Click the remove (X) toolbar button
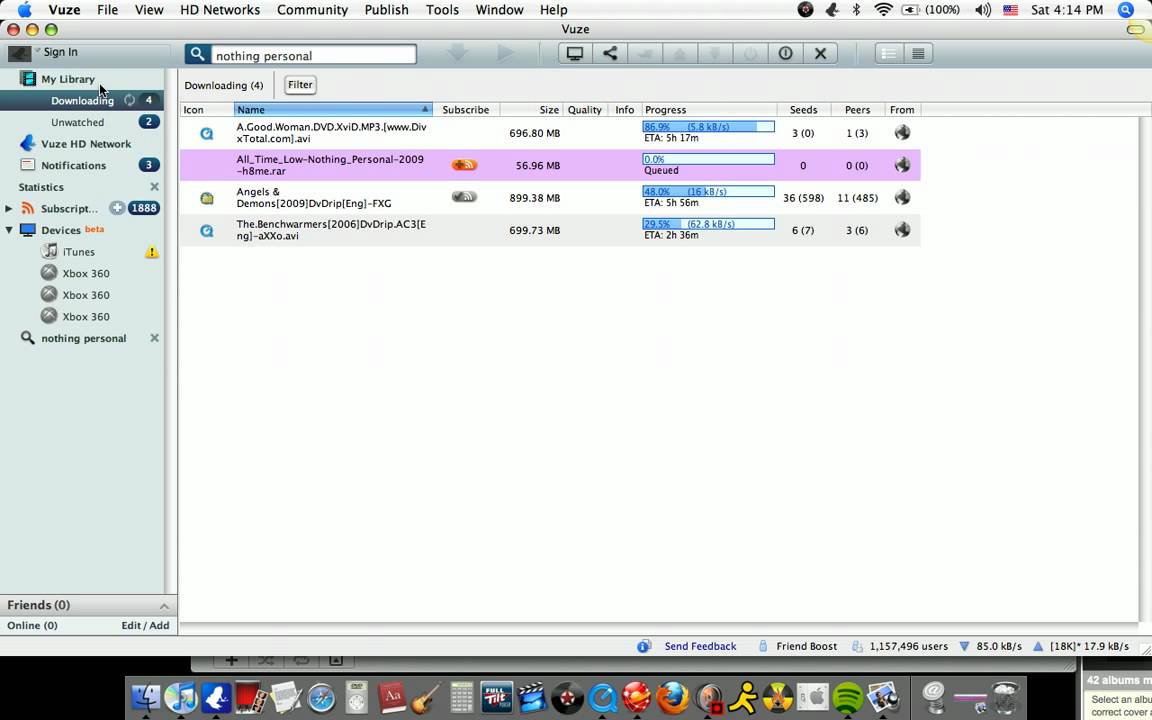 tap(821, 54)
